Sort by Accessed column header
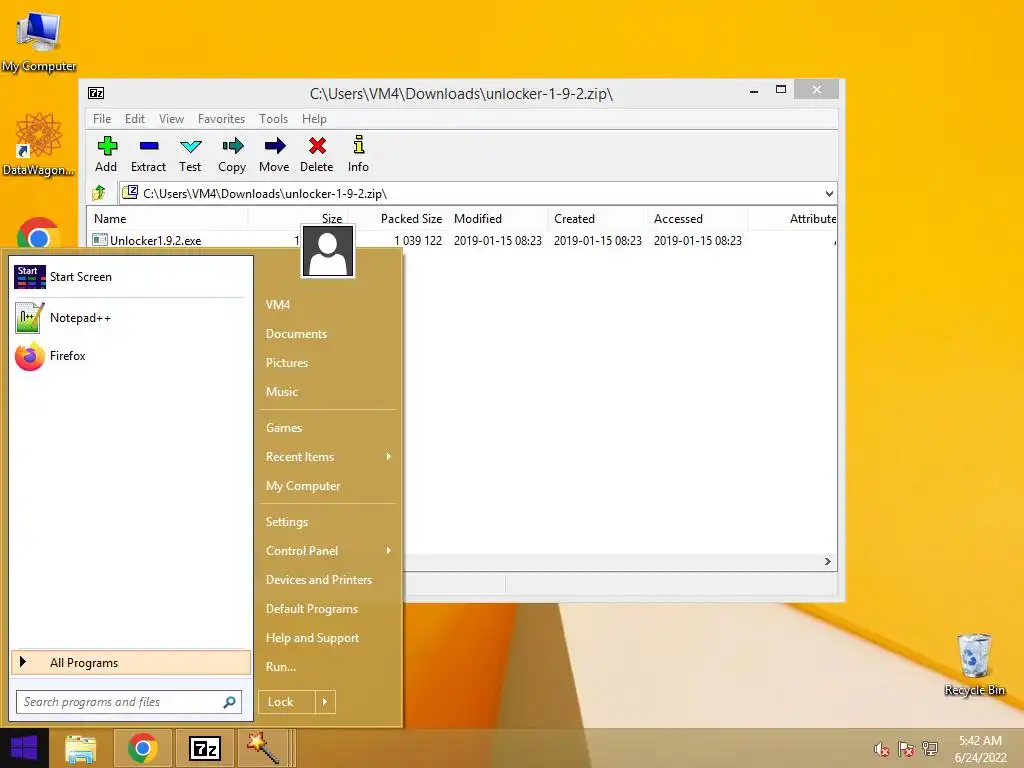This screenshot has height=768, width=1024. [697, 219]
